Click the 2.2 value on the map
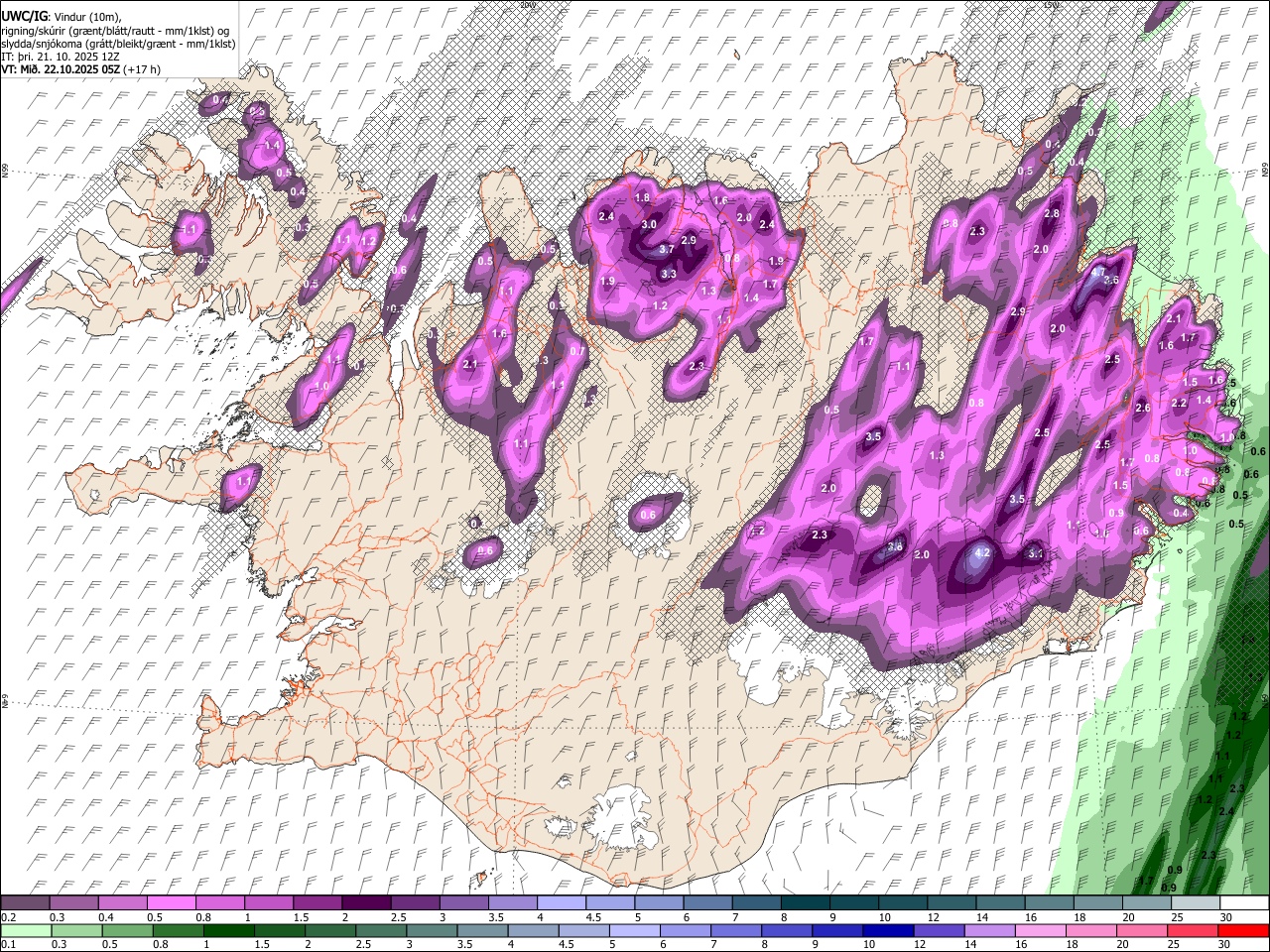The width and height of the screenshot is (1270, 952). [1179, 404]
